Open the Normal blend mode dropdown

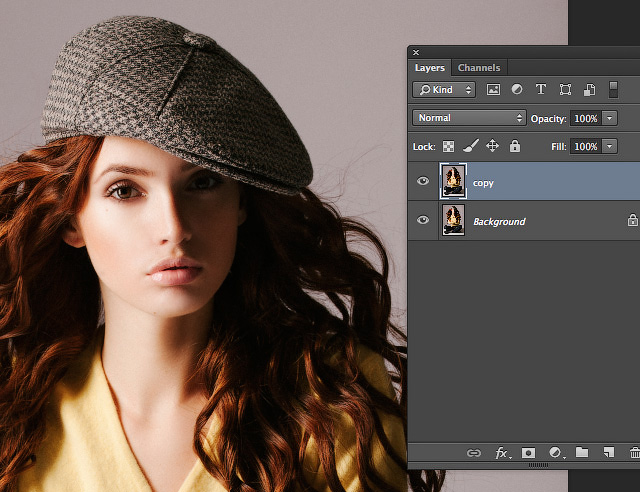pyautogui.click(x=469, y=118)
